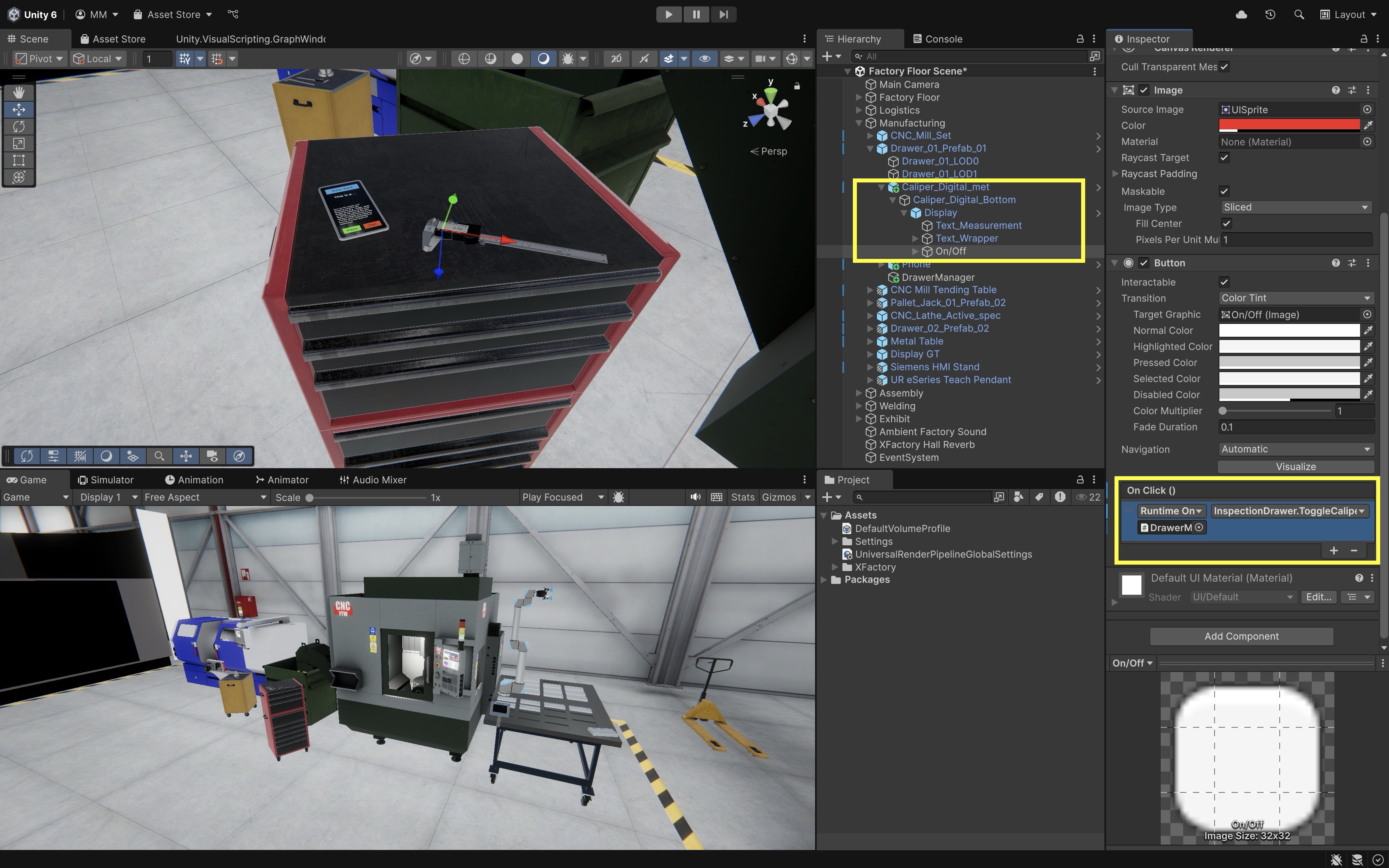The width and height of the screenshot is (1389, 868).
Task: Uncheck the Raycast Target checkbox
Action: [x=1224, y=158]
